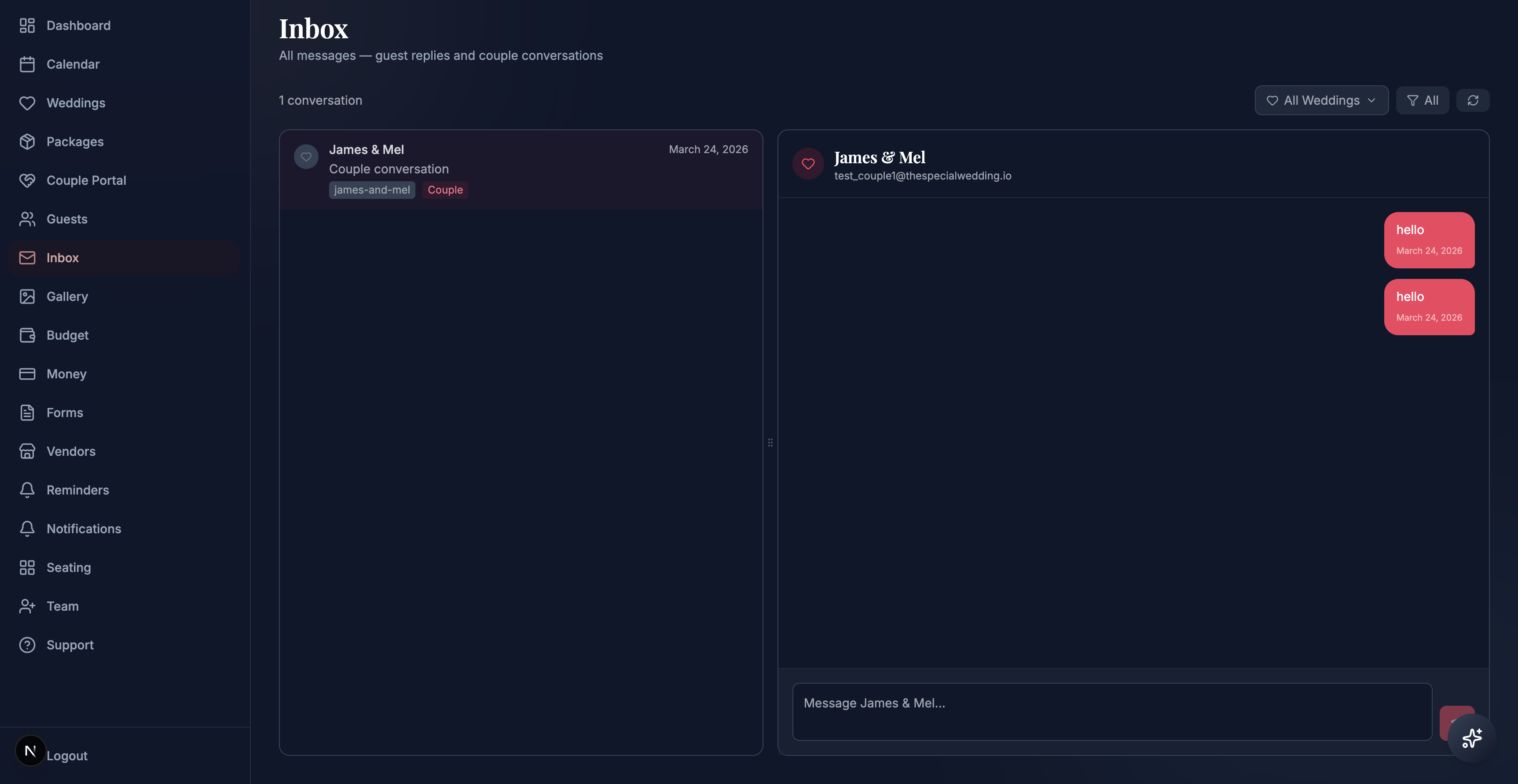Go to the Couple Portal
Viewport: 1518px width, 784px height.
(86, 180)
